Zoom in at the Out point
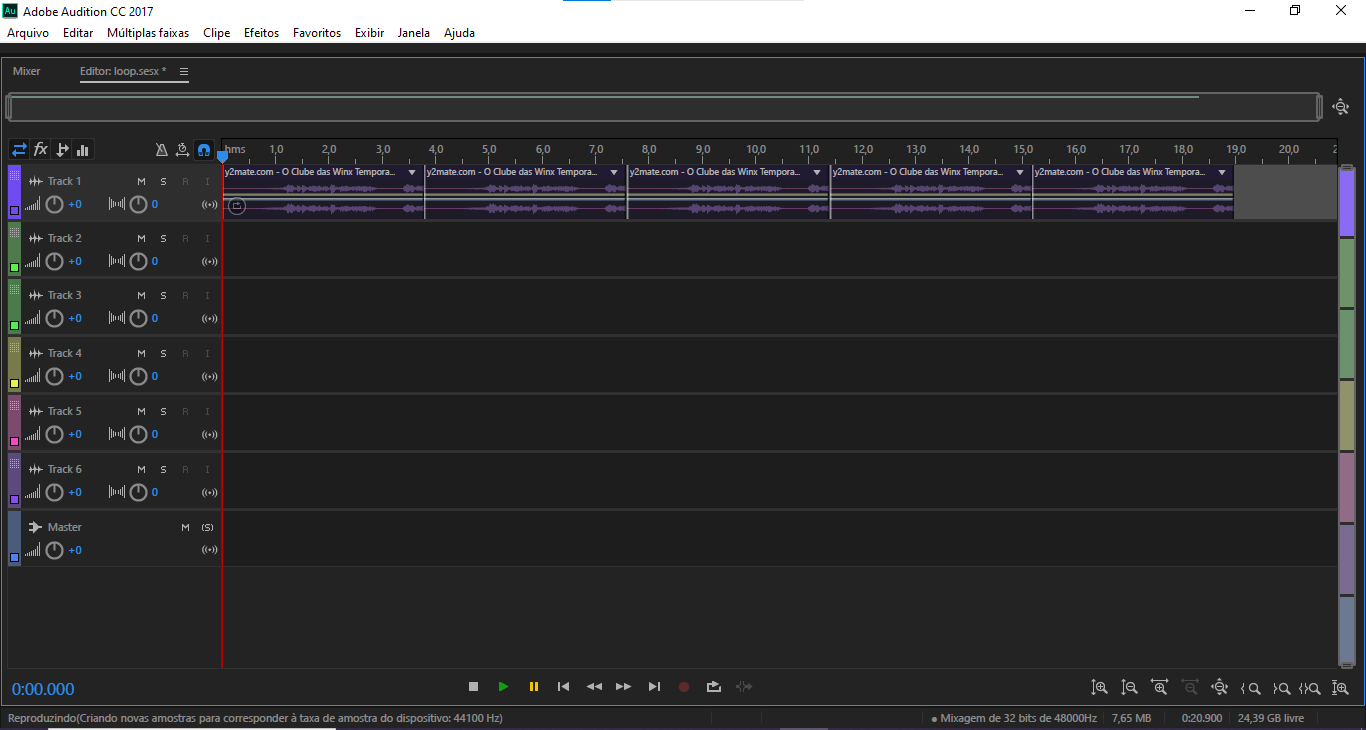The height and width of the screenshot is (730, 1366). point(1281,688)
